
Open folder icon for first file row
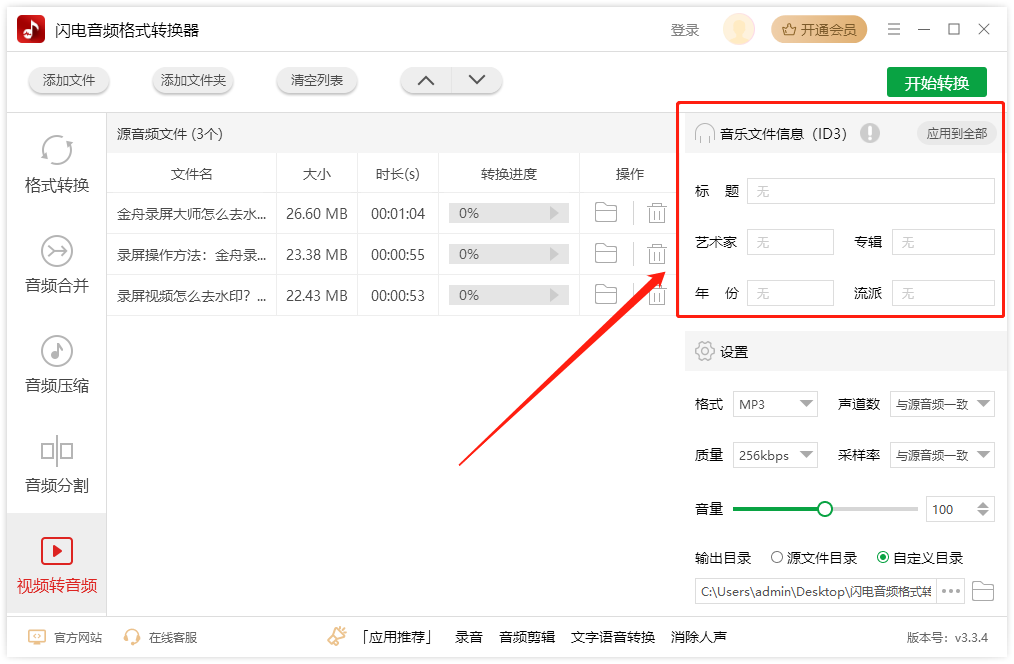pos(607,212)
